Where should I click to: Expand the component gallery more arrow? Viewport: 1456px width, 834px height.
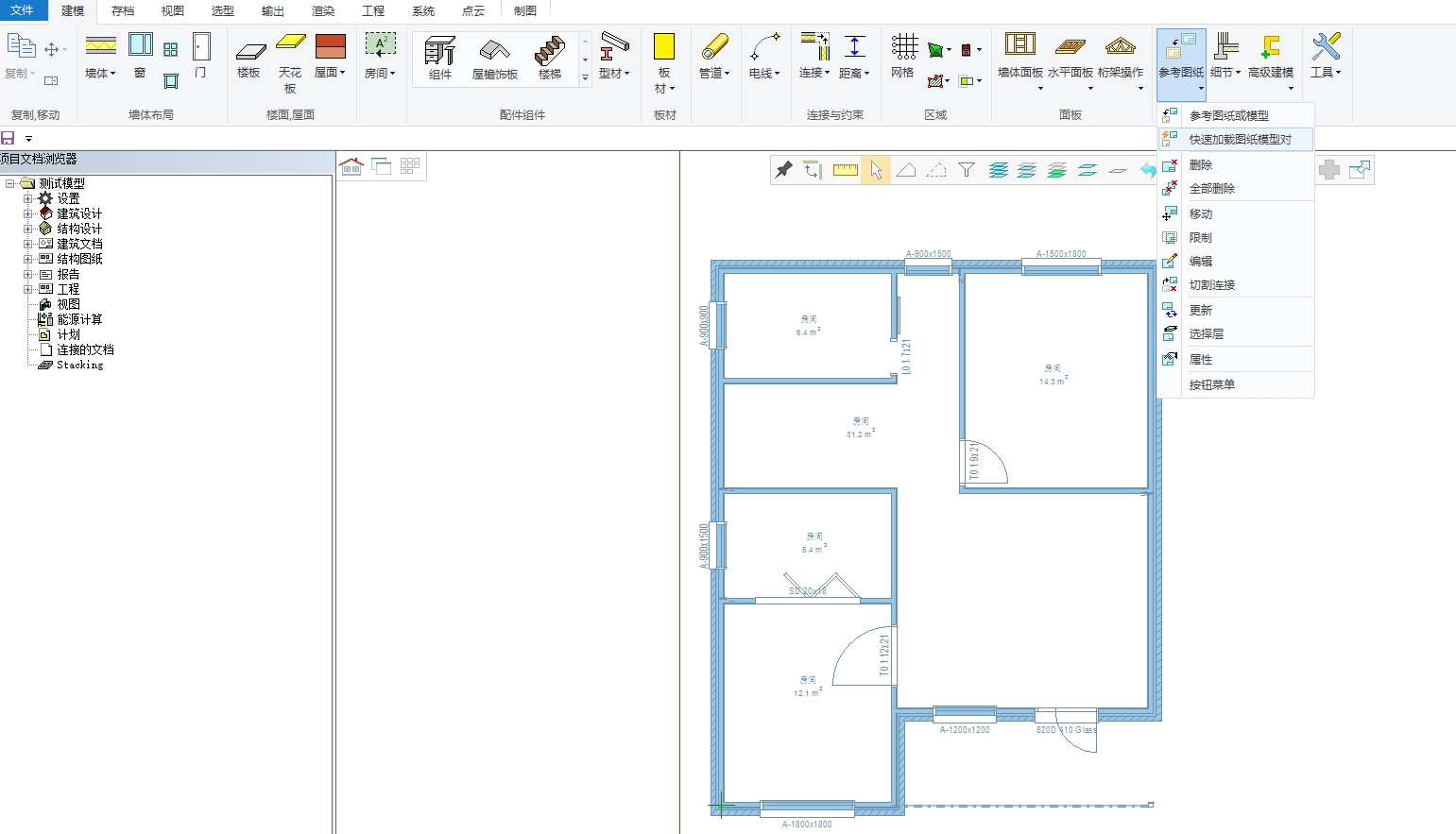pyautogui.click(x=585, y=78)
